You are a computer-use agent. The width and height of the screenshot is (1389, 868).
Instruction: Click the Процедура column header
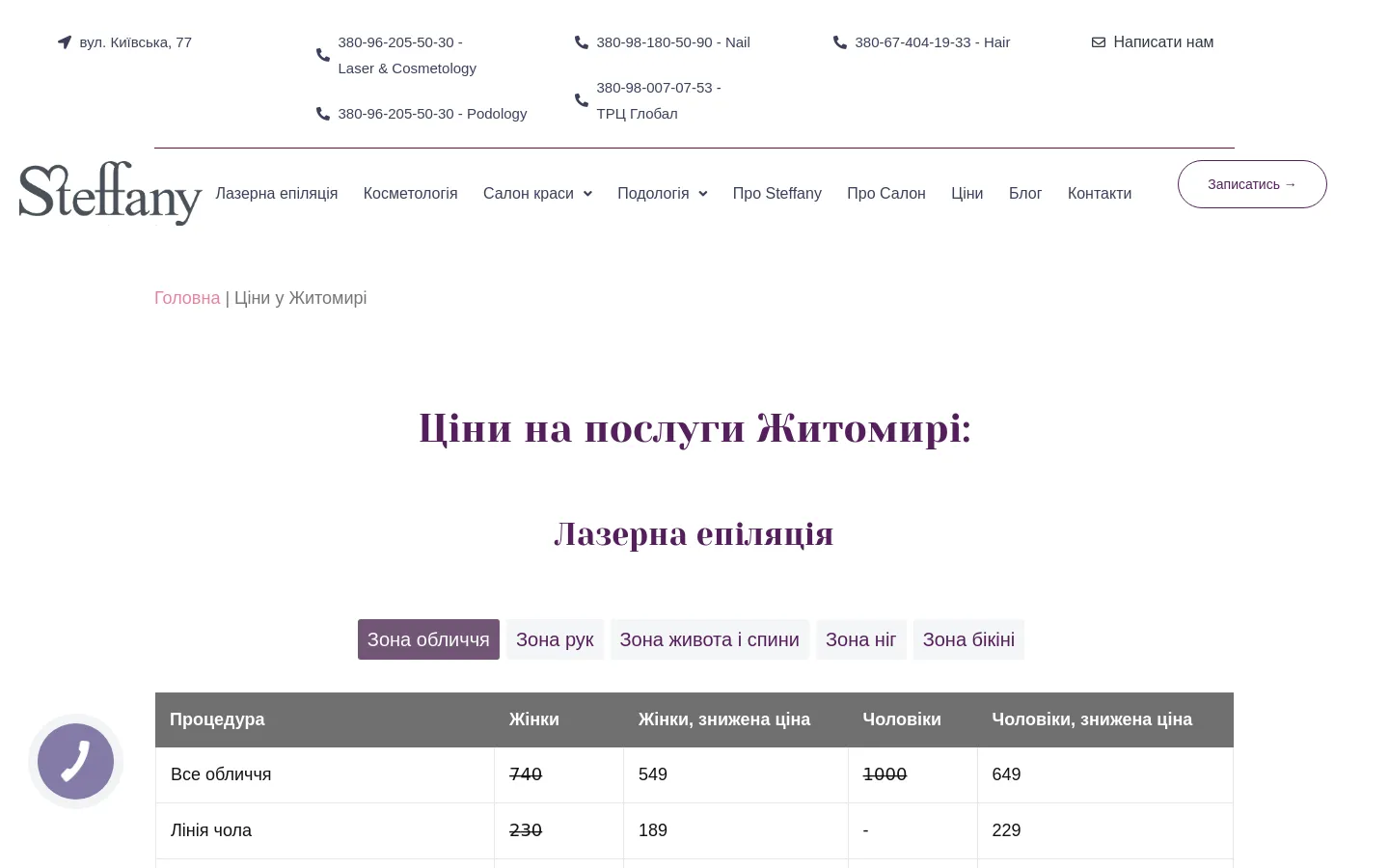pos(217,719)
